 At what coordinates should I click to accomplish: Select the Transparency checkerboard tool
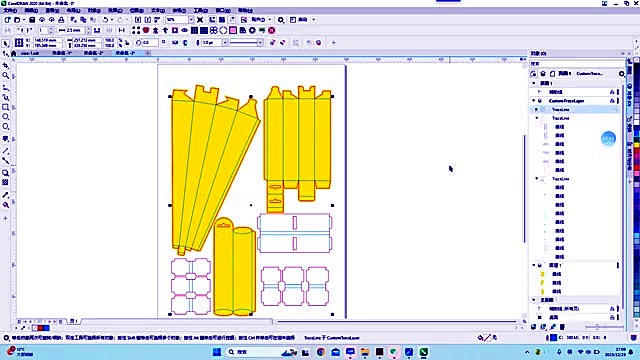[x=5, y=182]
